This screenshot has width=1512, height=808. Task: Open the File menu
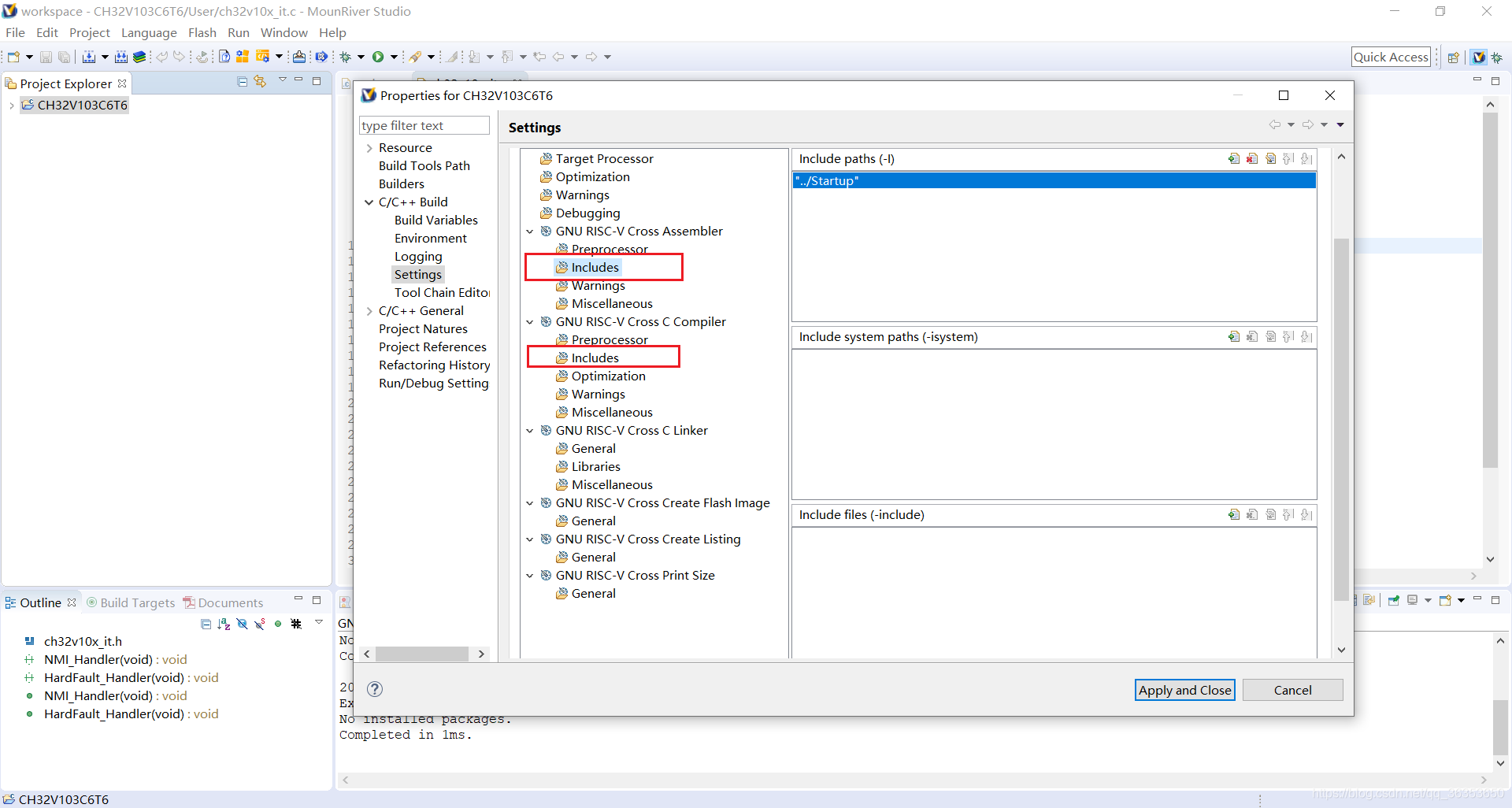click(x=15, y=32)
